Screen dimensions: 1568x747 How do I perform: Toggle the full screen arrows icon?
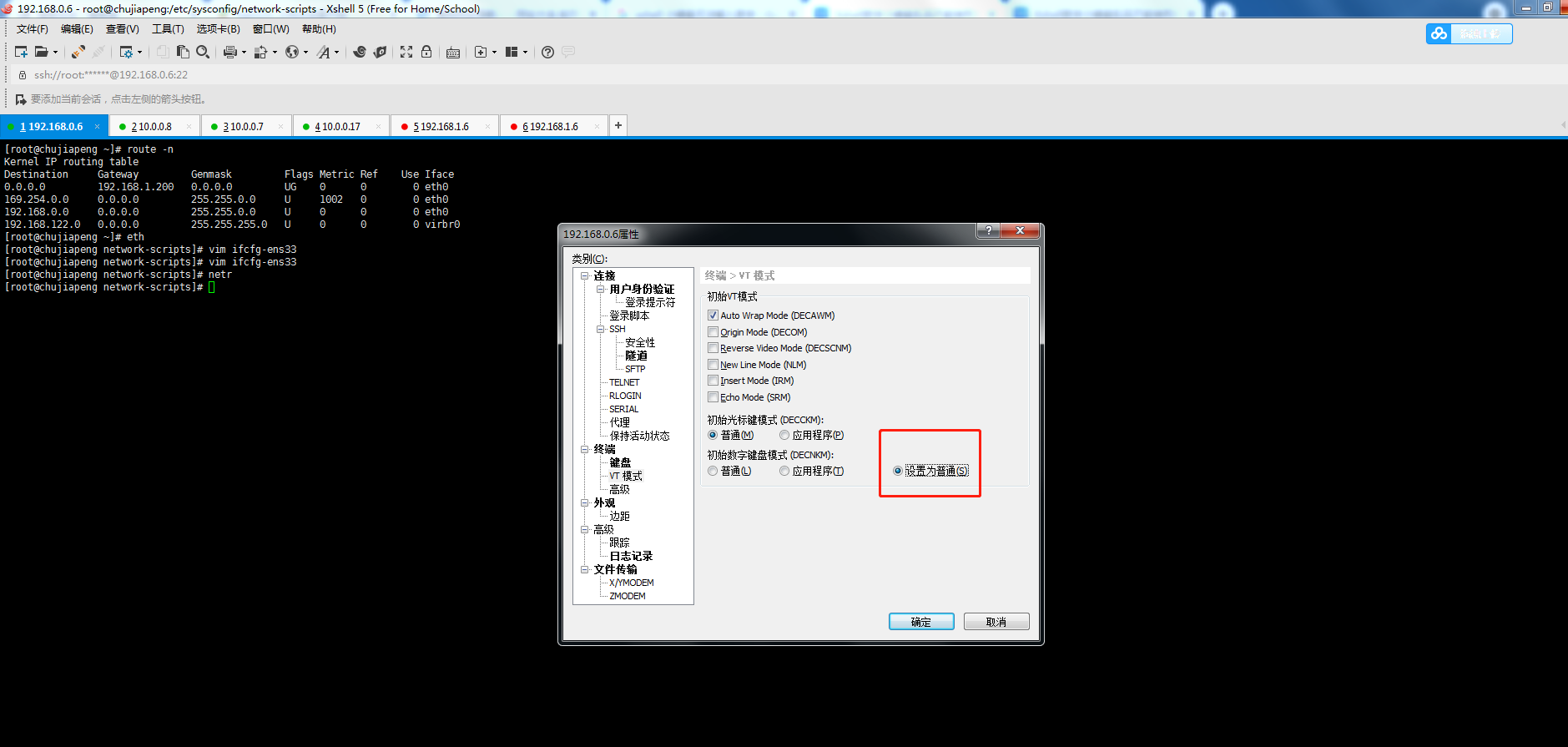coord(406,52)
